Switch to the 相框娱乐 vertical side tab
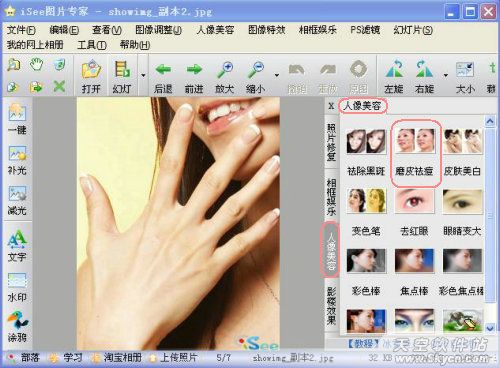The width and height of the screenshot is (500, 368). point(331,197)
